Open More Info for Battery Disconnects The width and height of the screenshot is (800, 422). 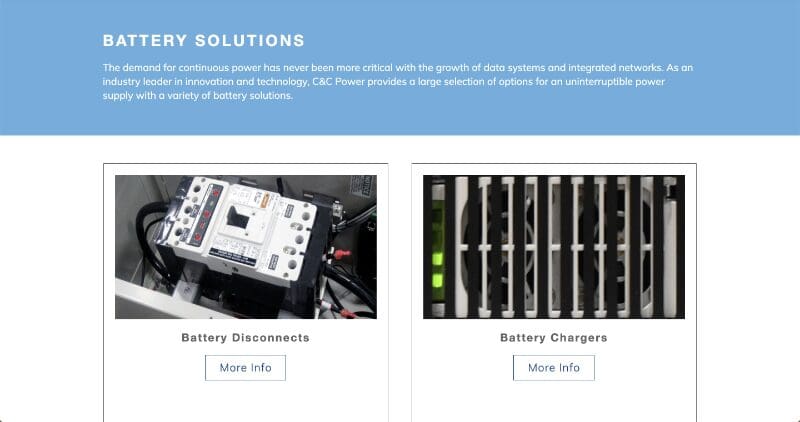coord(245,367)
